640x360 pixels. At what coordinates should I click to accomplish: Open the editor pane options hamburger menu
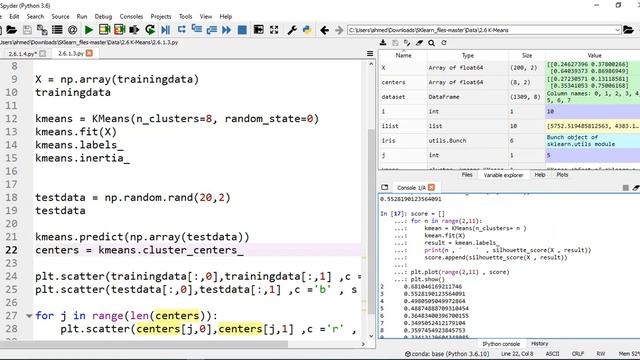(370, 53)
